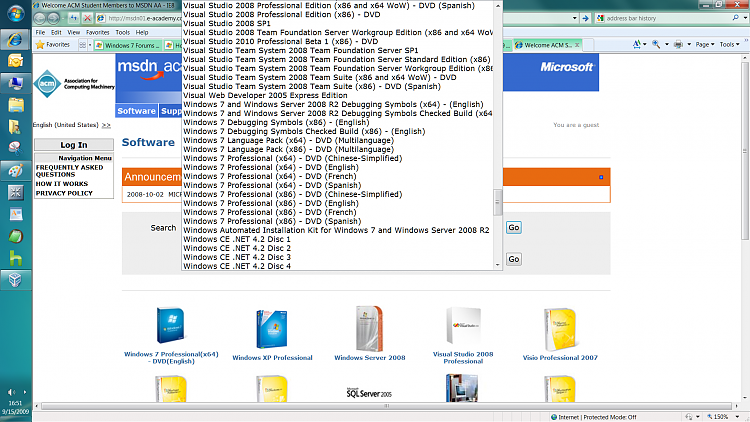Open the Windows 7 Professional(x64) product box

click(x=170, y=325)
